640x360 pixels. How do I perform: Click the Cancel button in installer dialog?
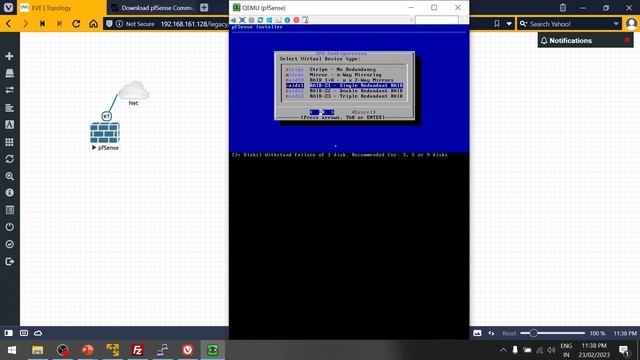pos(363,112)
